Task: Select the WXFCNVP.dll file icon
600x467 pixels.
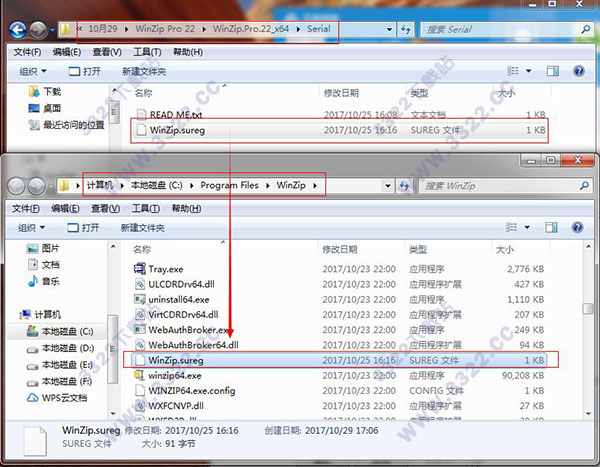Action: (x=140, y=406)
